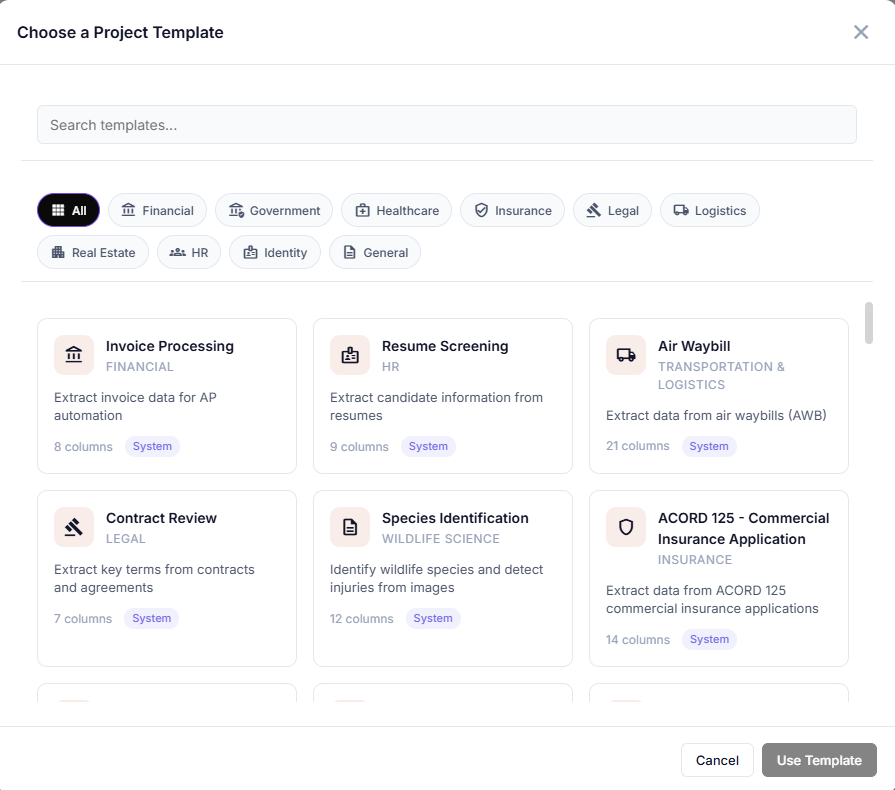Click the Search templates input field
Screen dimensions: 895x790
coord(446,125)
